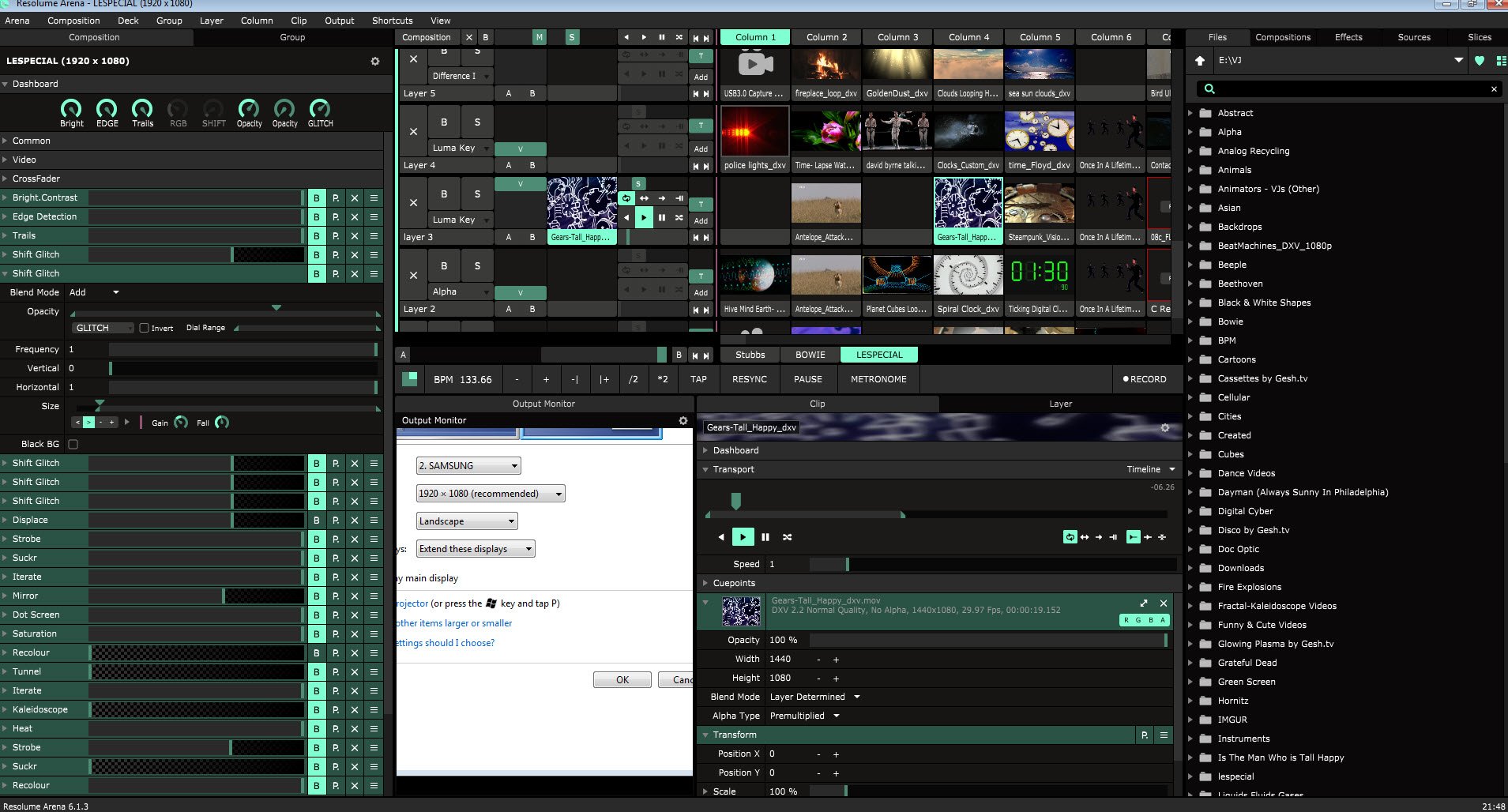Remove the Edge Detection effect with X
Viewport: 1508px width, 812px height.
(x=355, y=216)
